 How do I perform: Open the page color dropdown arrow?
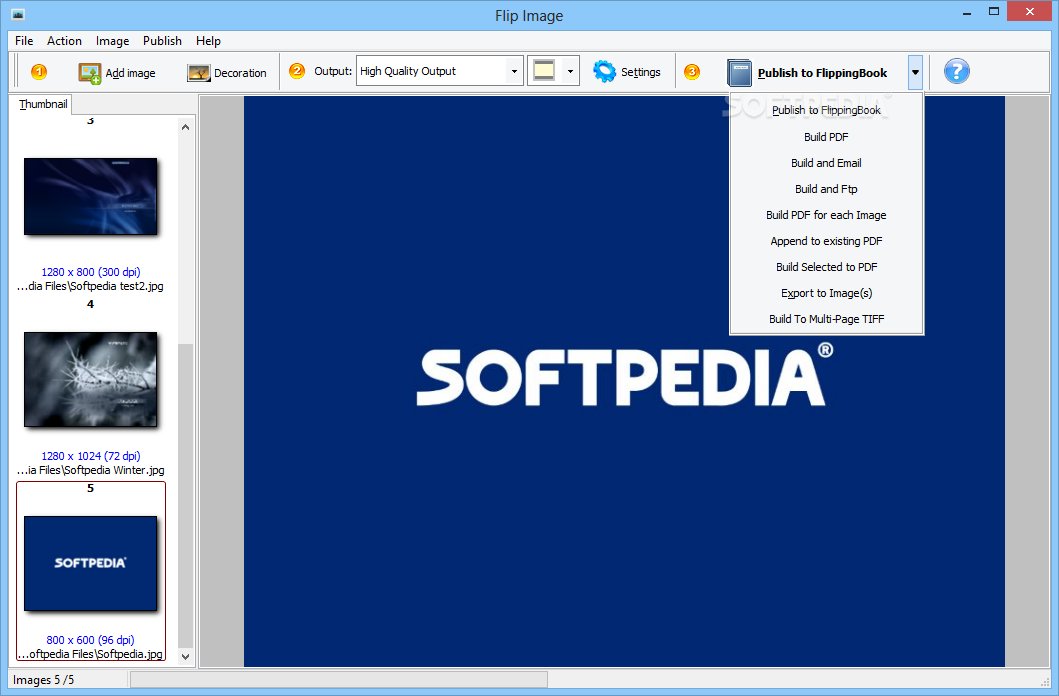click(570, 72)
